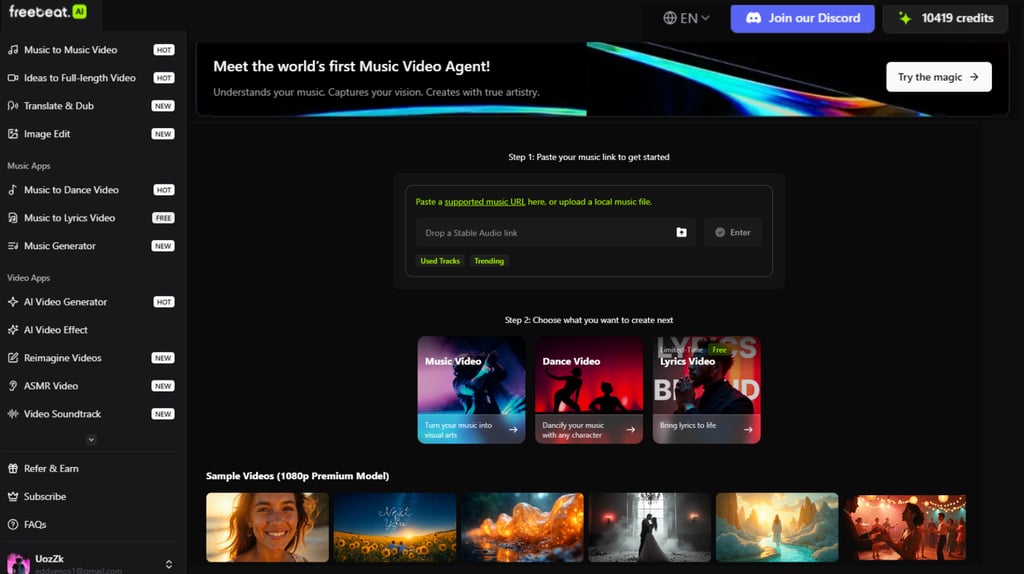Open AI Video Effect
Image resolution: width=1024 pixels, height=574 pixels.
click(91, 330)
